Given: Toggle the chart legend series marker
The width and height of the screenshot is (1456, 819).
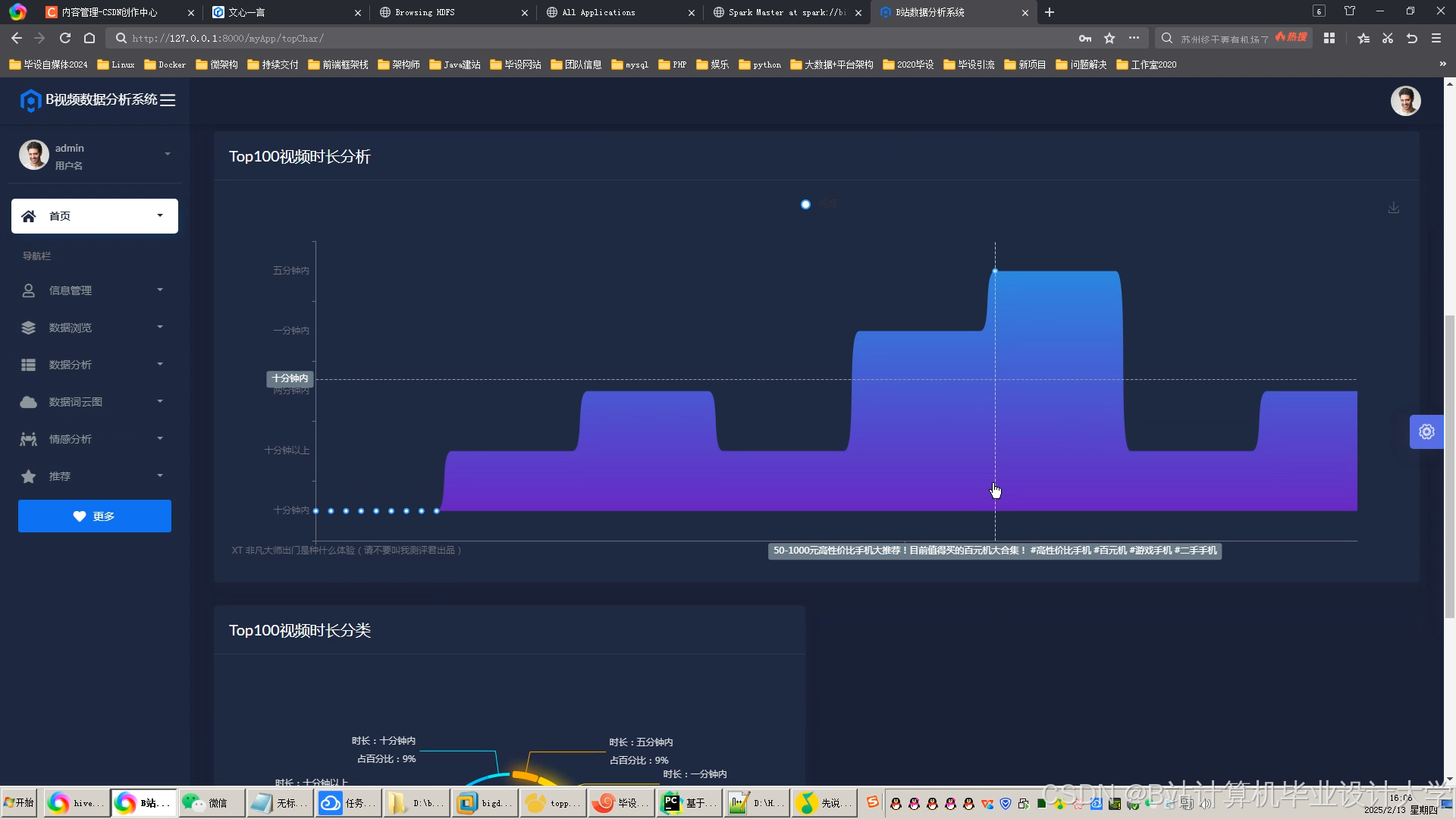Looking at the screenshot, I should pos(805,204).
